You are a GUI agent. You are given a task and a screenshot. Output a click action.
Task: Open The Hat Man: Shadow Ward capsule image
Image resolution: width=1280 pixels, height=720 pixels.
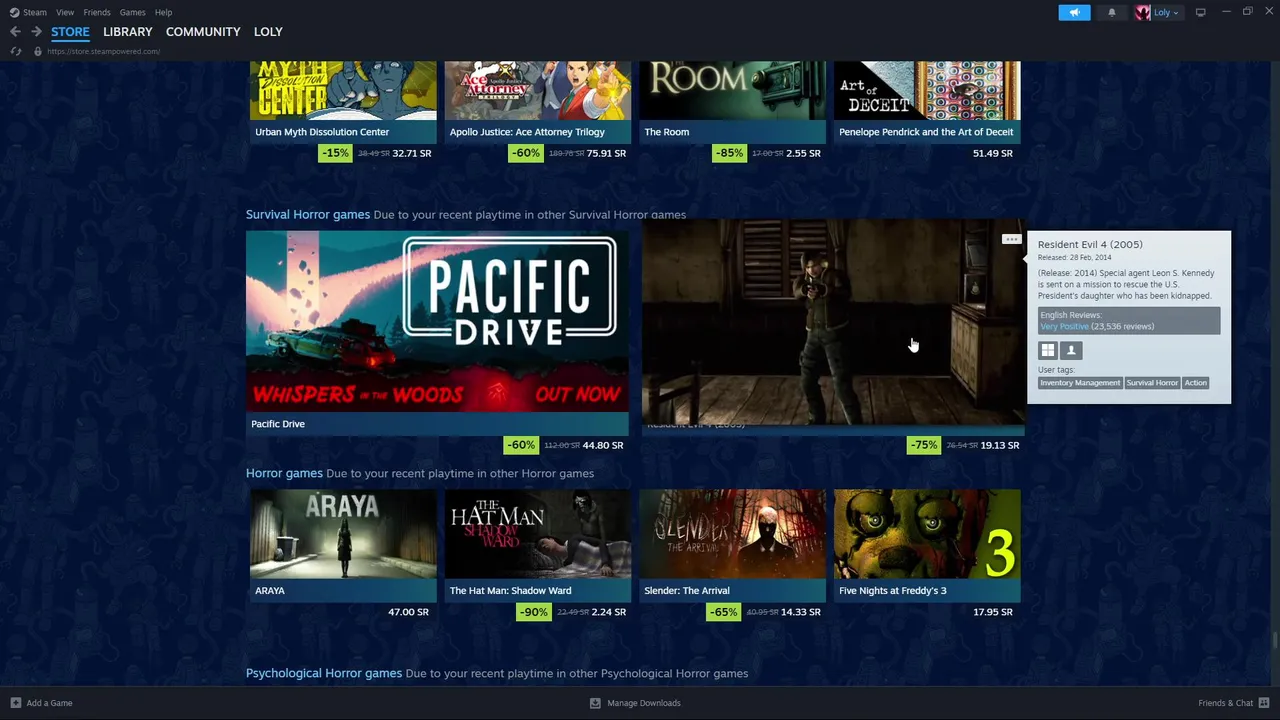[538, 534]
